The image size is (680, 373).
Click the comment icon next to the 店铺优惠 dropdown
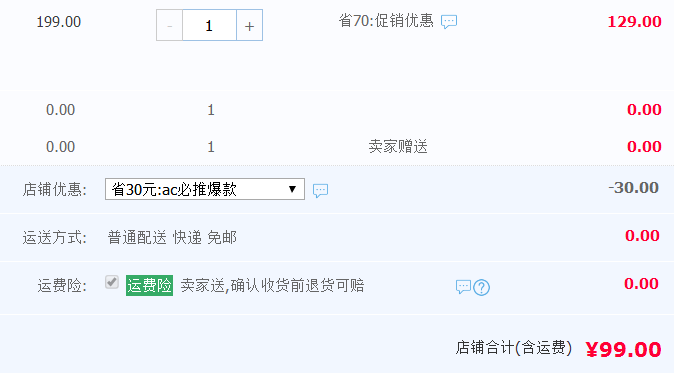(x=320, y=190)
